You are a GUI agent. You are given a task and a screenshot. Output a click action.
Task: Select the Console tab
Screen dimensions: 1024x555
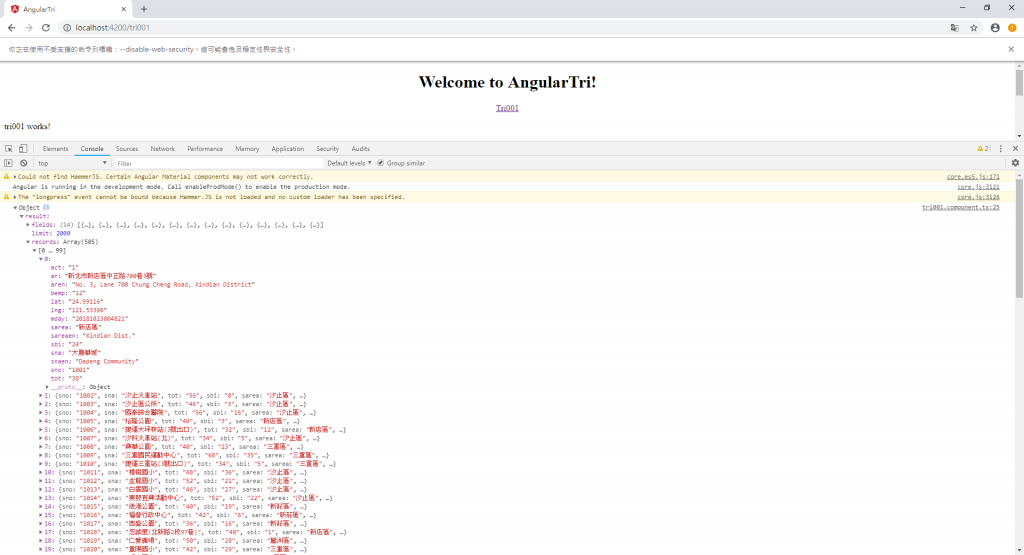[92, 149]
